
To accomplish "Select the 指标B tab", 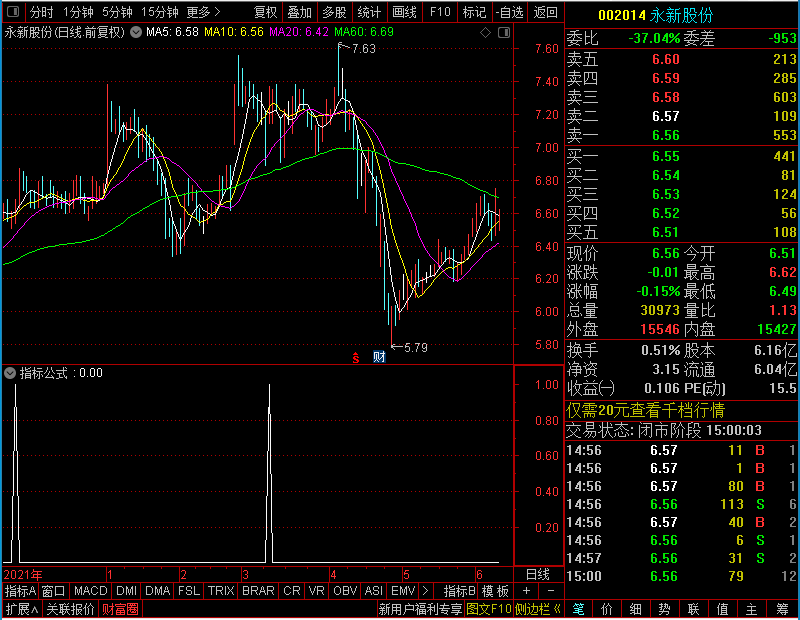I will (460, 591).
